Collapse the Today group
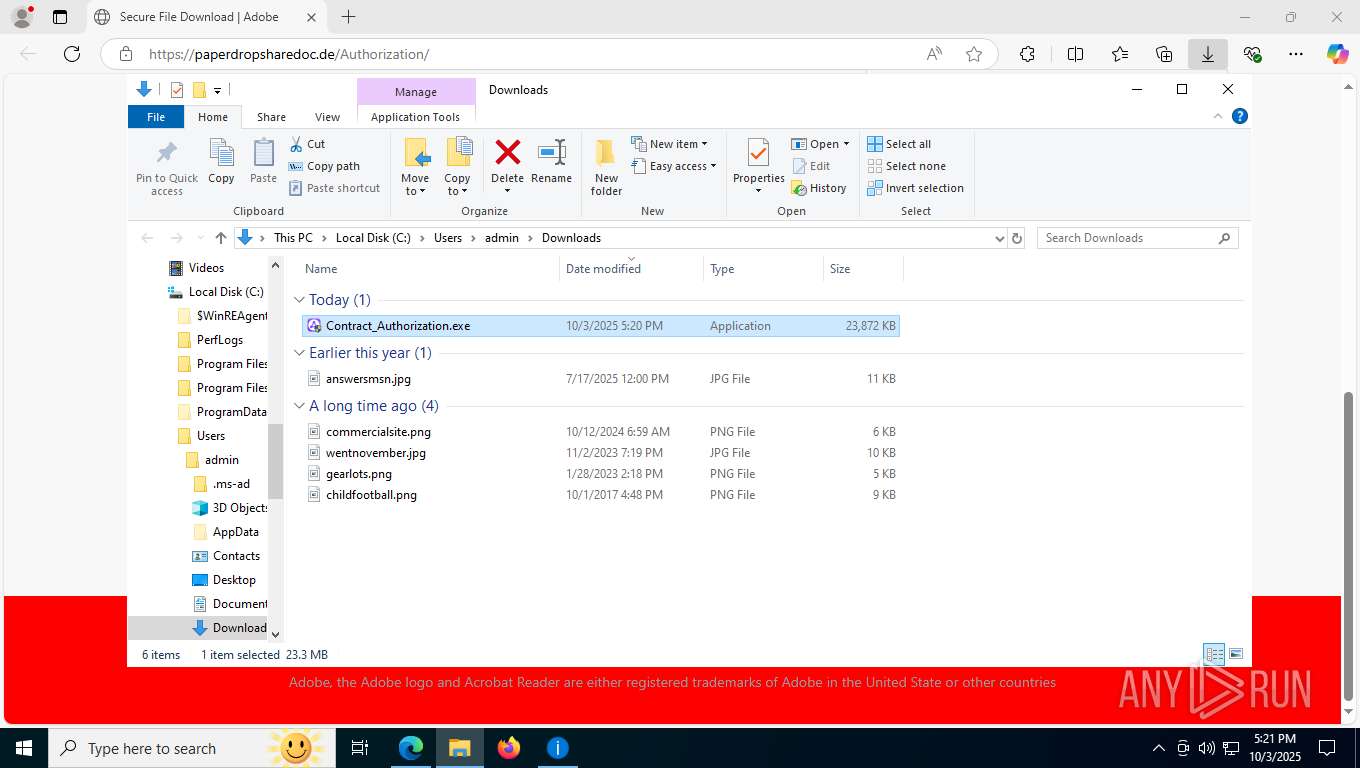 click(x=299, y=300)
